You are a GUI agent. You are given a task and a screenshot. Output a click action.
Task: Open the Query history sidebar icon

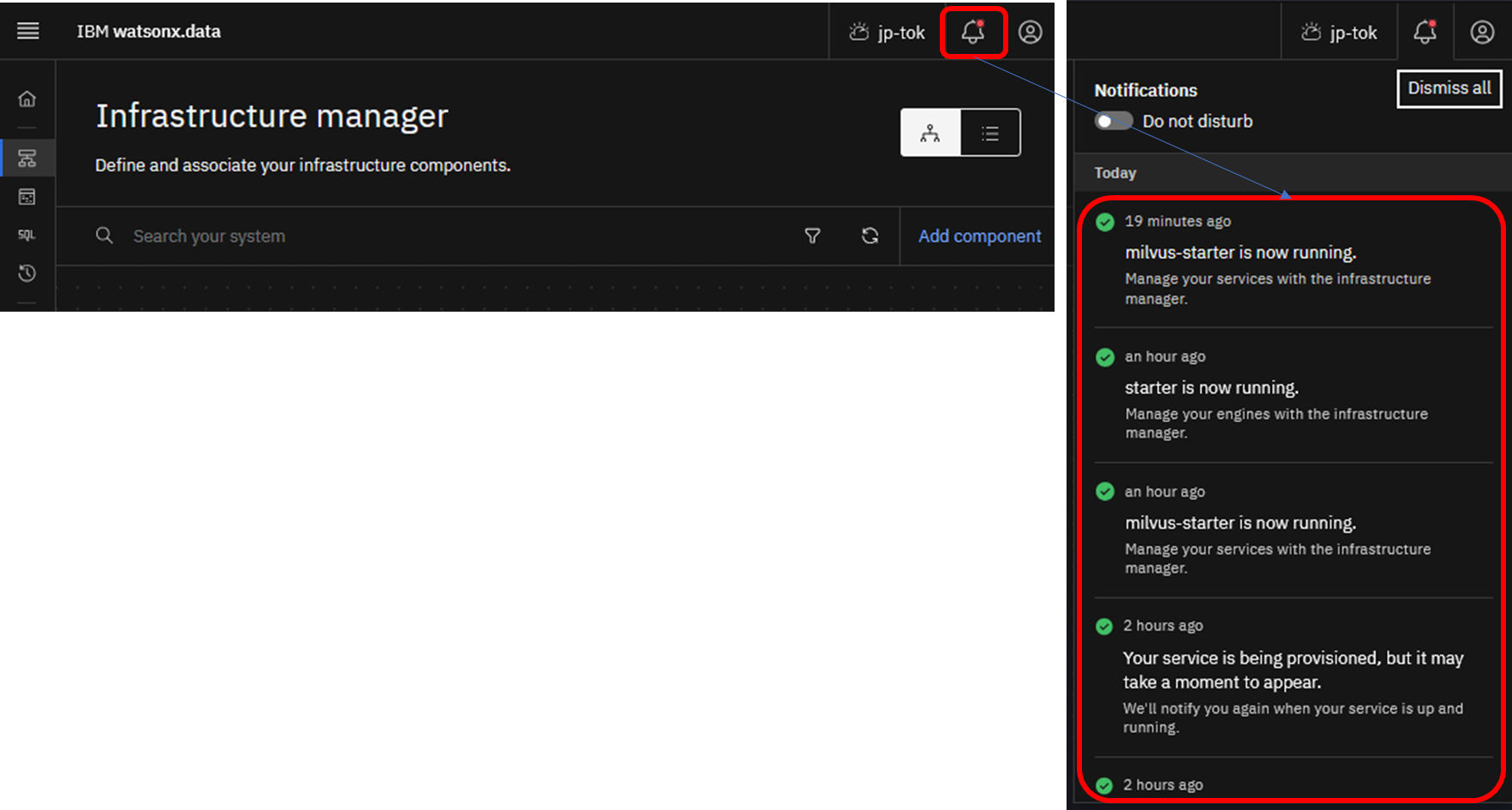27,273
